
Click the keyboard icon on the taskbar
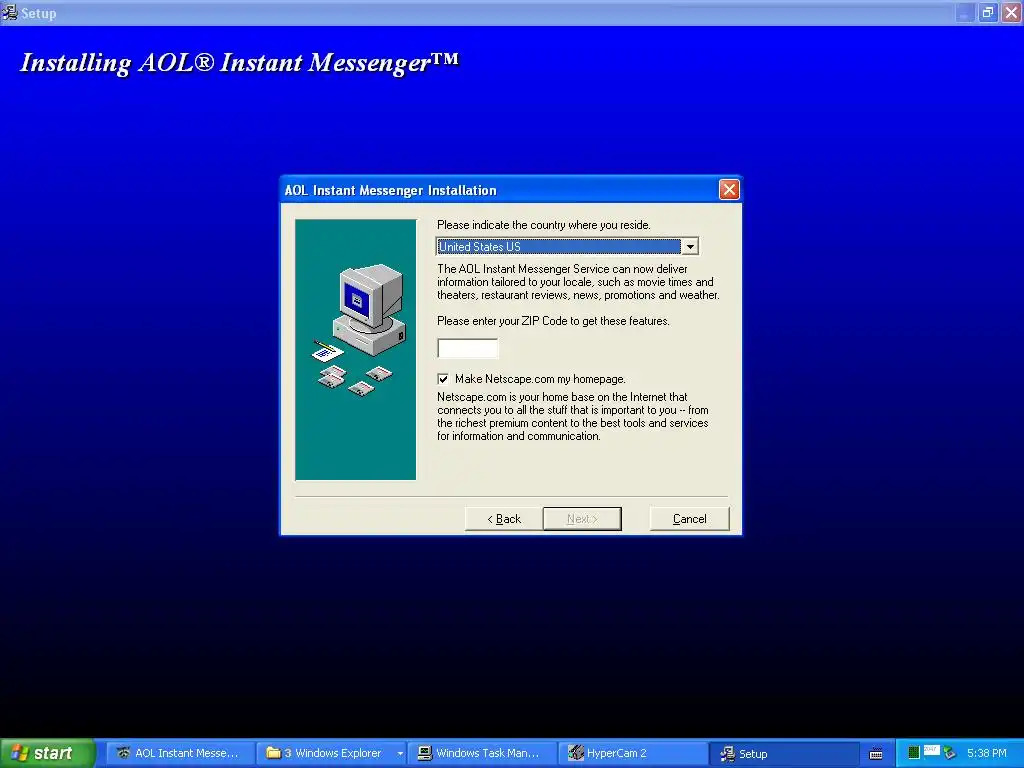click(x=876, y=754)
